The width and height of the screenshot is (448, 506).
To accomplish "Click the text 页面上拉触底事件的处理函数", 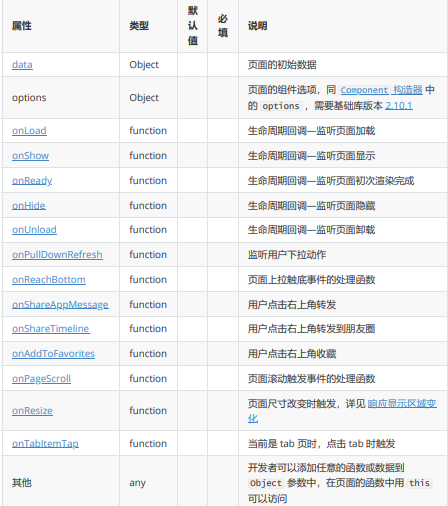I will tap(311, 279).
